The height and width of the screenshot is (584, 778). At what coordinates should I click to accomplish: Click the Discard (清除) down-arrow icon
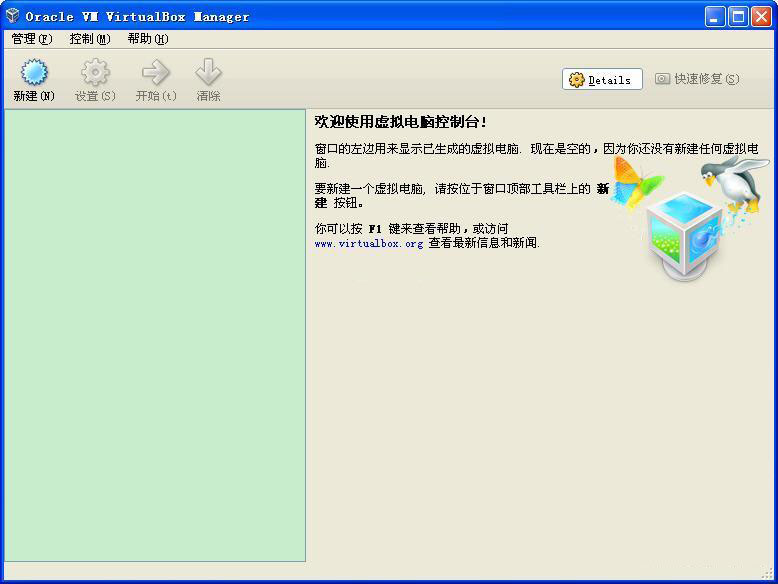208,73
